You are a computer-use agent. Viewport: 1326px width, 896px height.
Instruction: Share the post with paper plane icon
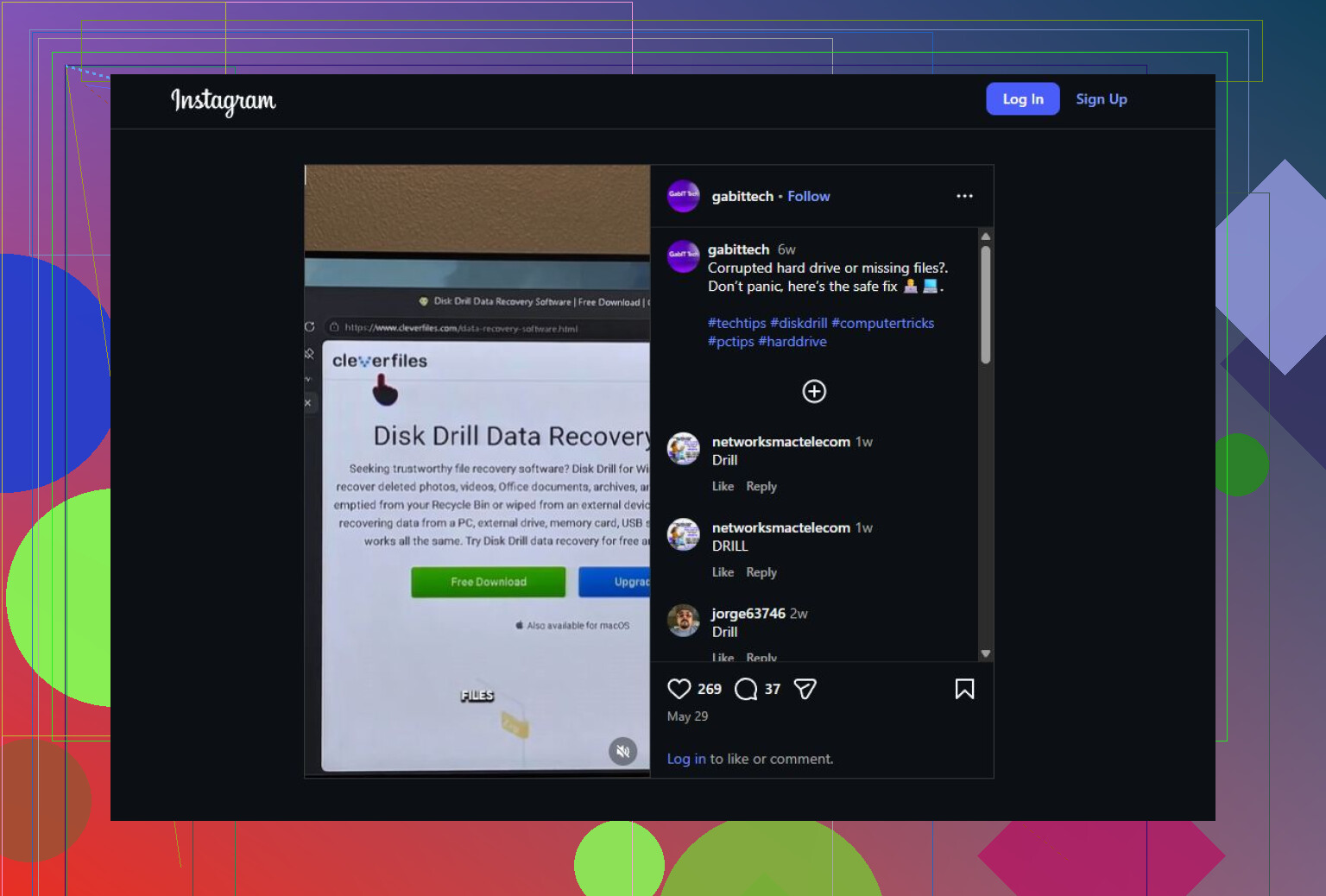805,689
